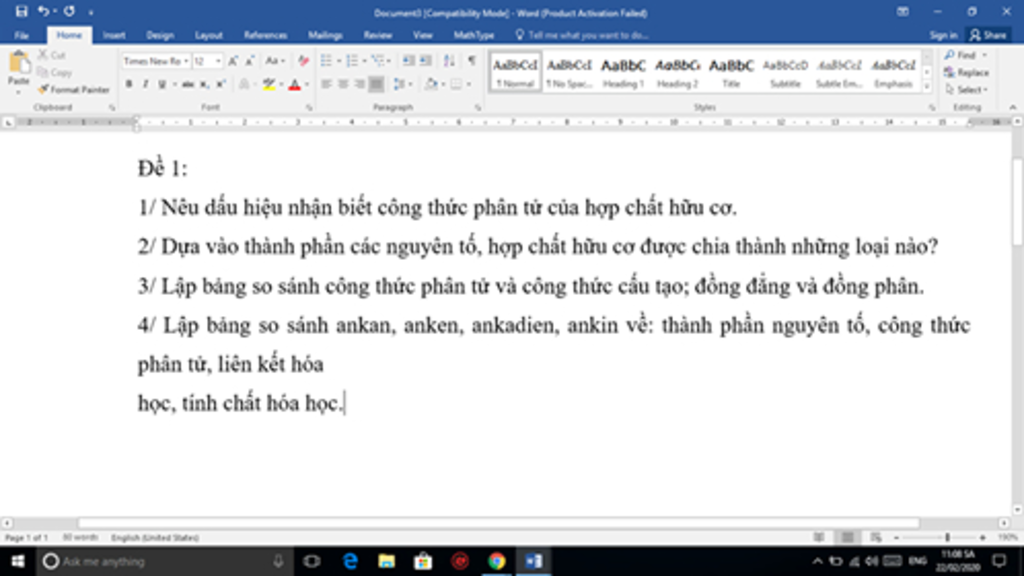Click the Share button
Screen dimensions: 1024x576
pyautogui.click(x=988, y=35)
